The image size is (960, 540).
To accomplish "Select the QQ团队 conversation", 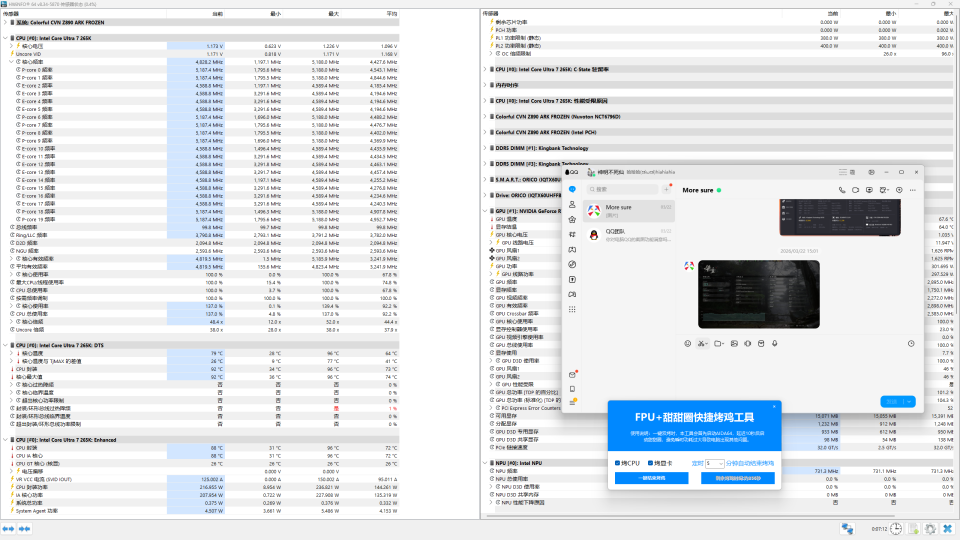I will pyautogui.click(x=628, y=234).
